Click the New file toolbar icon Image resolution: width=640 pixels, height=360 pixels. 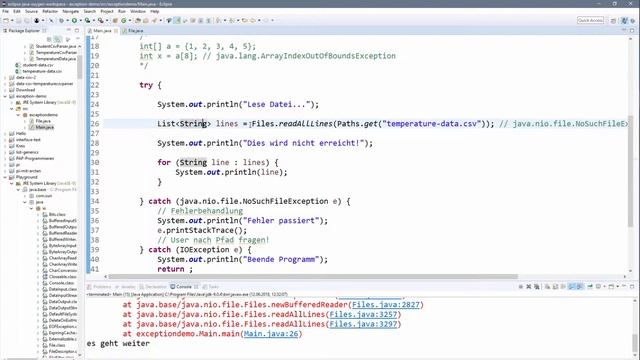(x=6, y=20)
